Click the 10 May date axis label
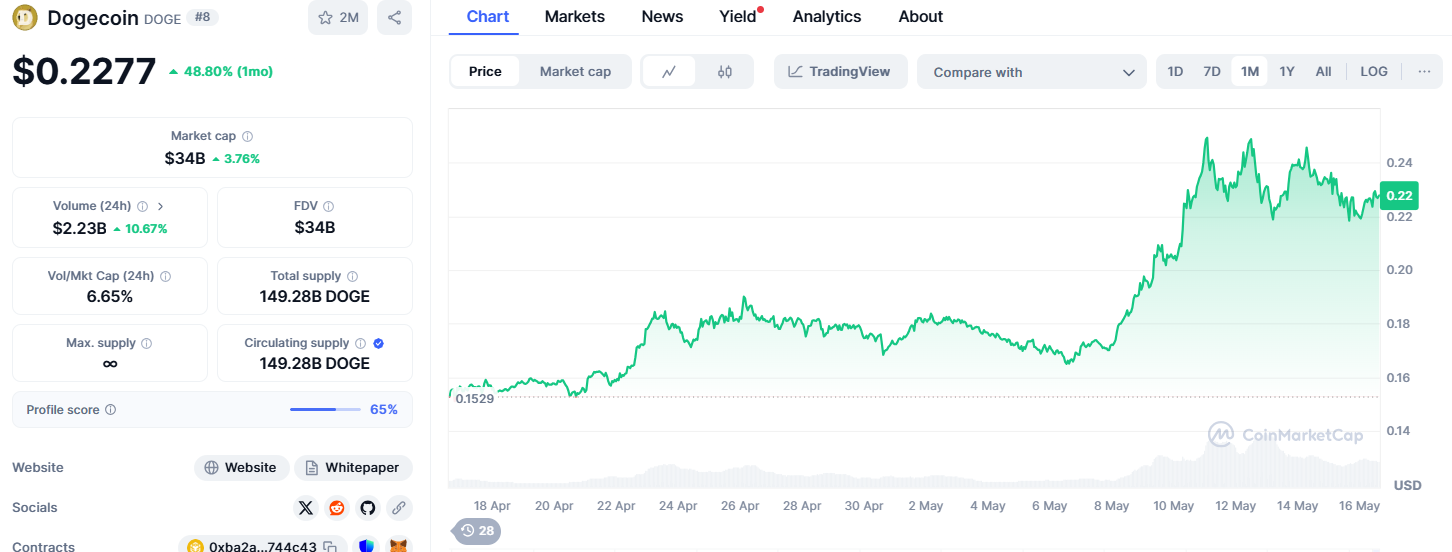The image size is (1452, 552). [x=1173, y=506]
